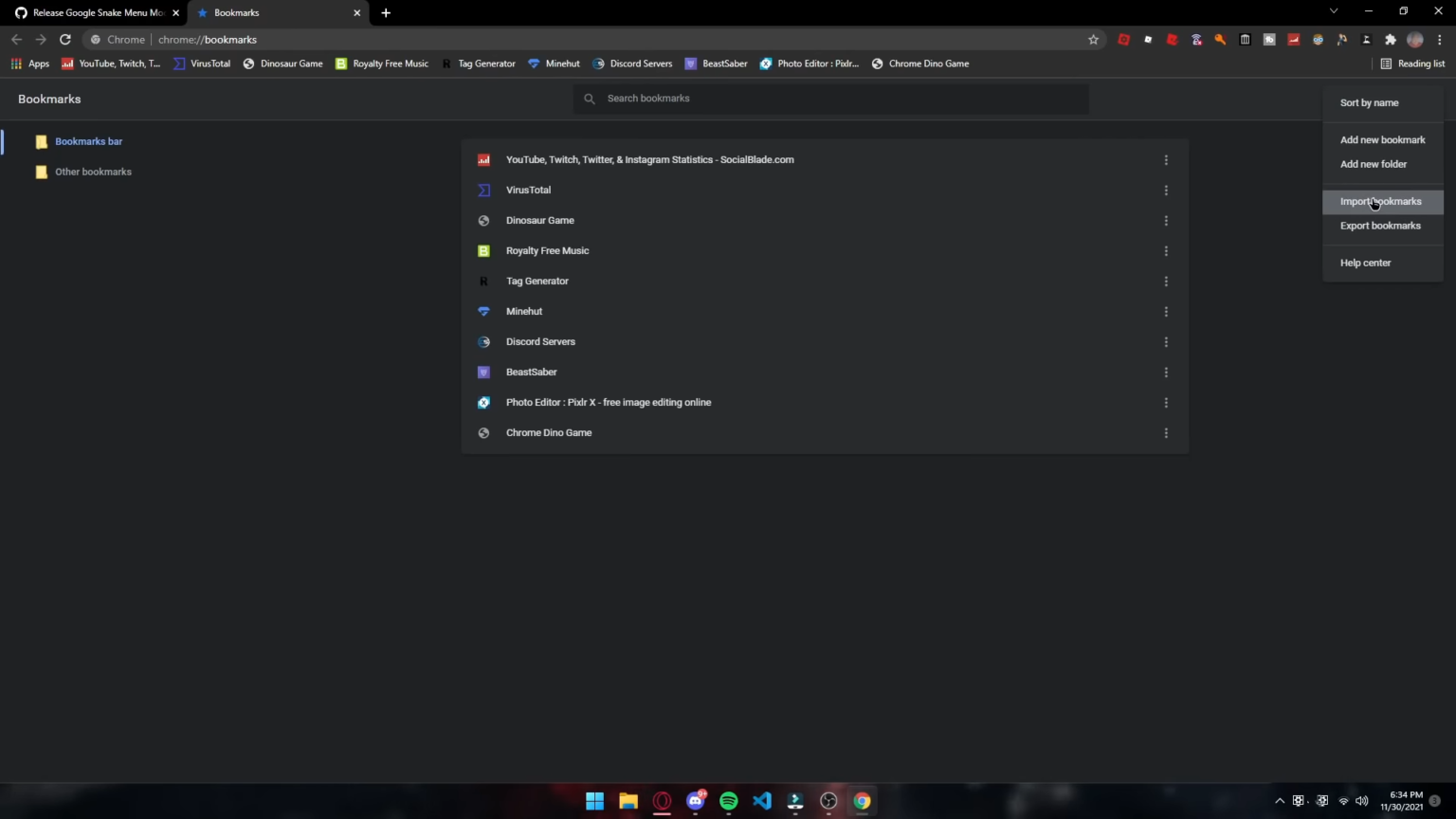Viewport: 1456px width, 819px height.
Task: Open the Chrome three-dot menu
Action: click(x=1440, y=40)
